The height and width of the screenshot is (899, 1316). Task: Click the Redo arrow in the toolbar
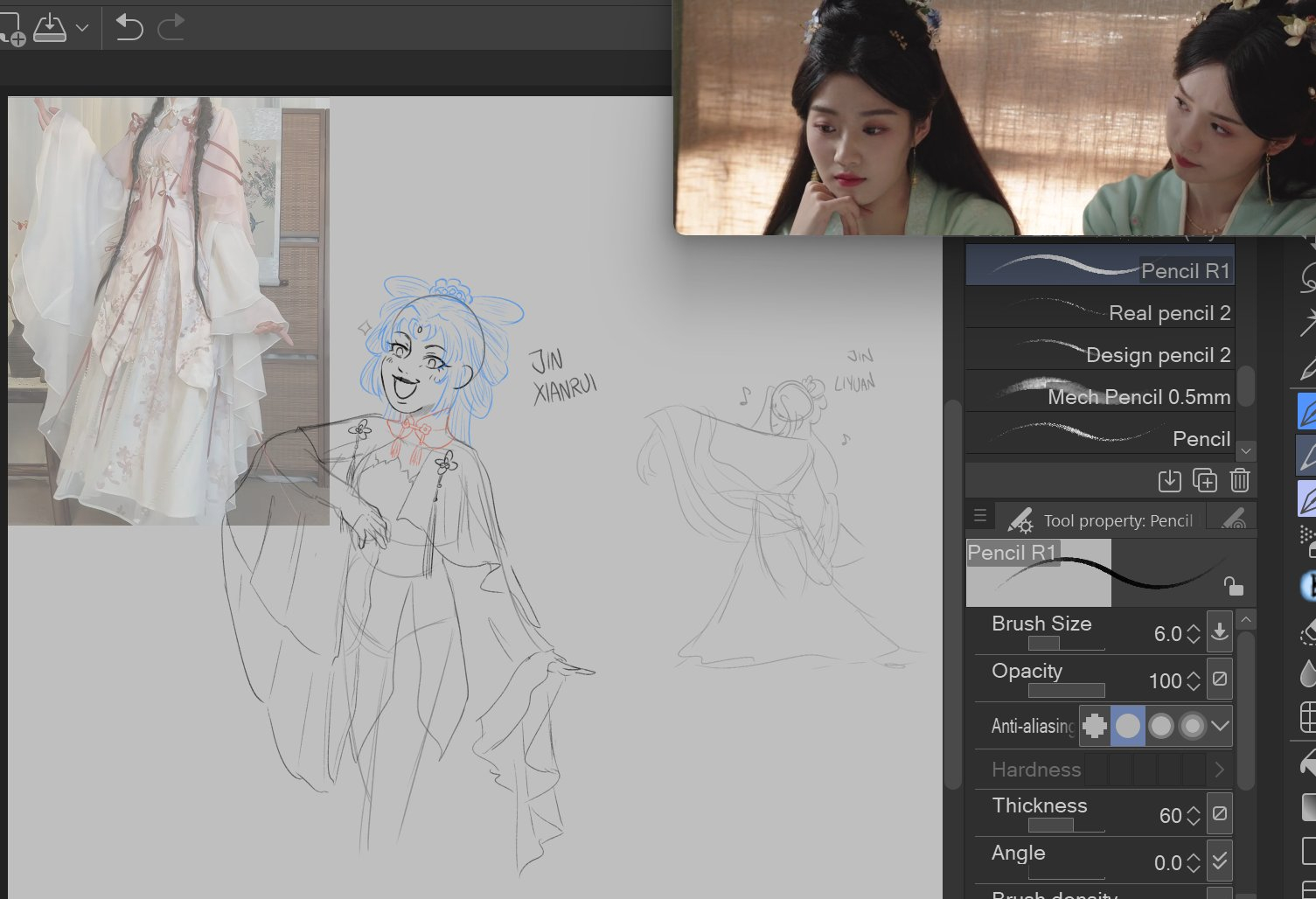tap(171, 28)
